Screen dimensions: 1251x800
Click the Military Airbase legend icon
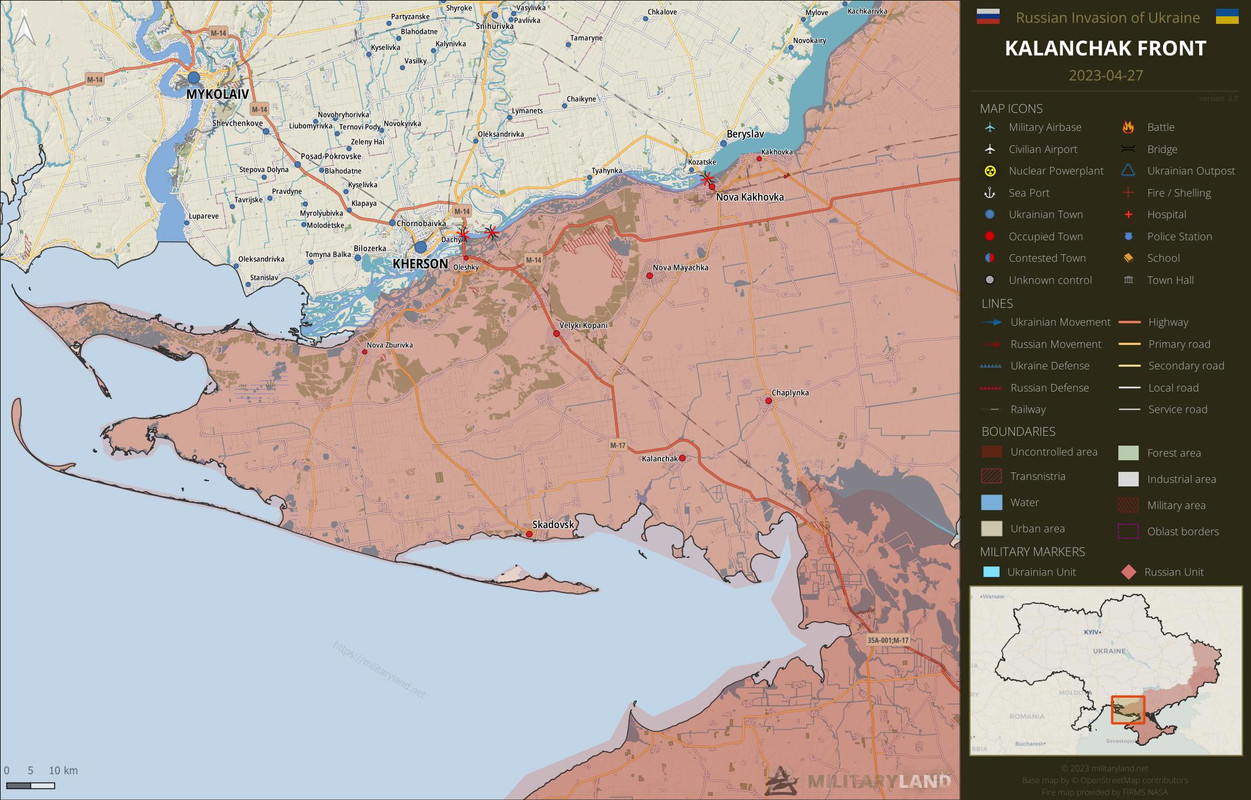tap(989, 127)
